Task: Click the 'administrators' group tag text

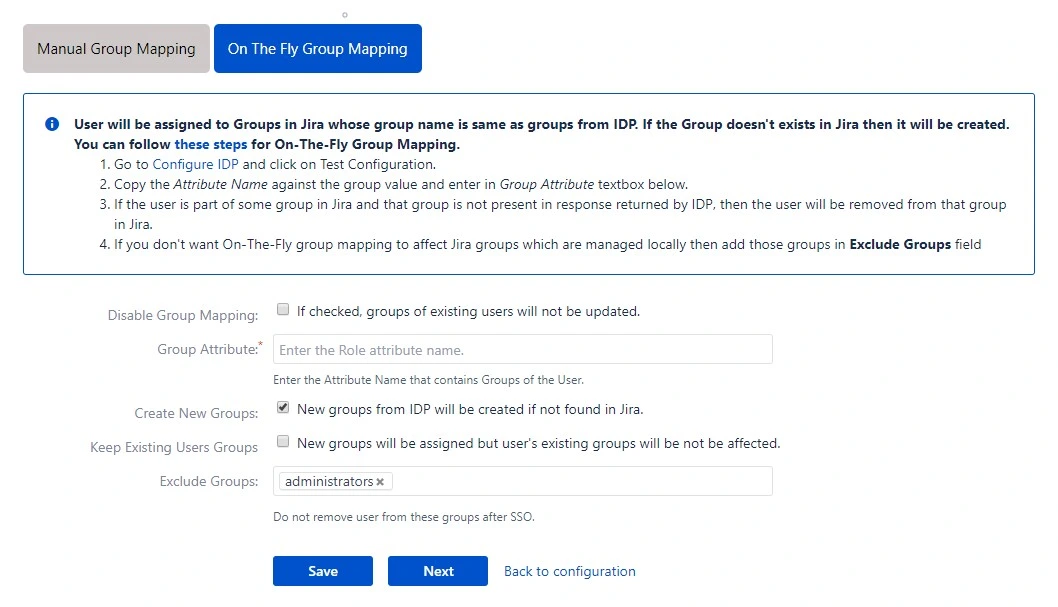Action: (x=329, y=482)
